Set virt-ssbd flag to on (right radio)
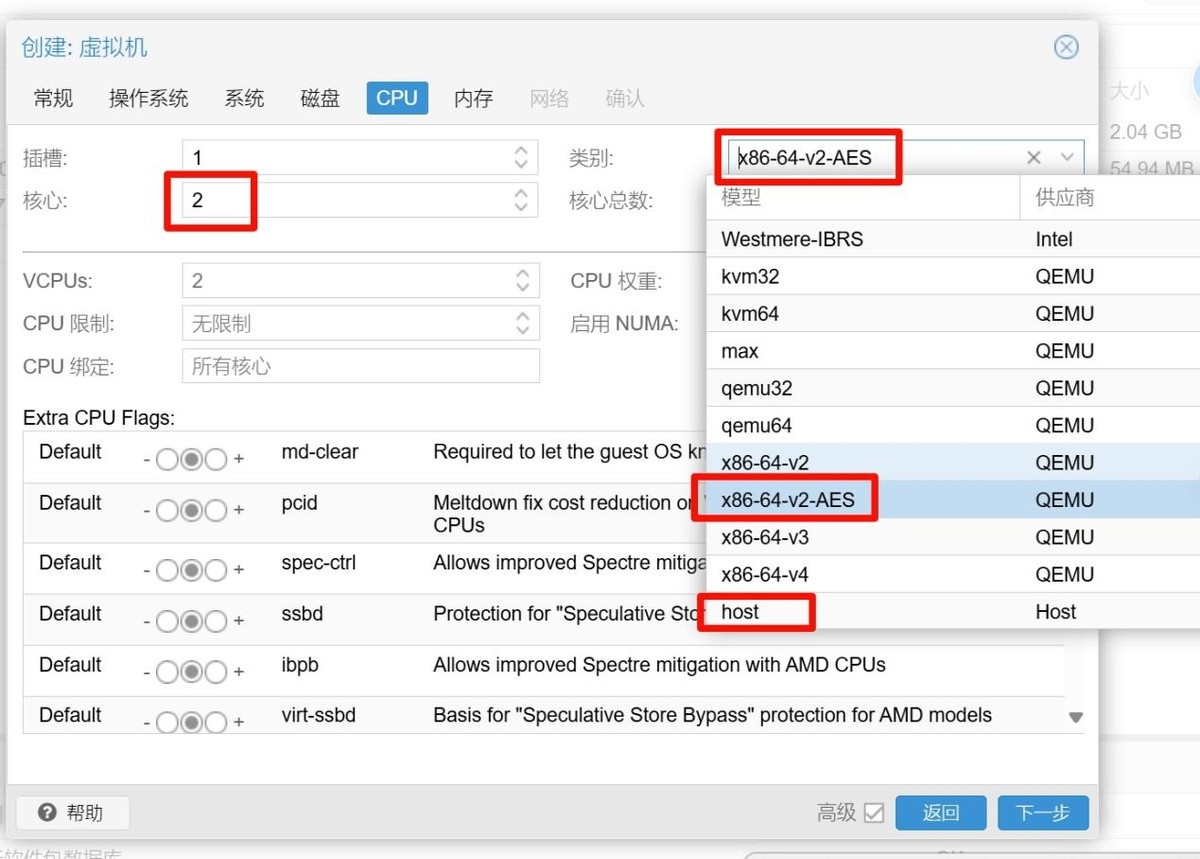 point(216,722)
